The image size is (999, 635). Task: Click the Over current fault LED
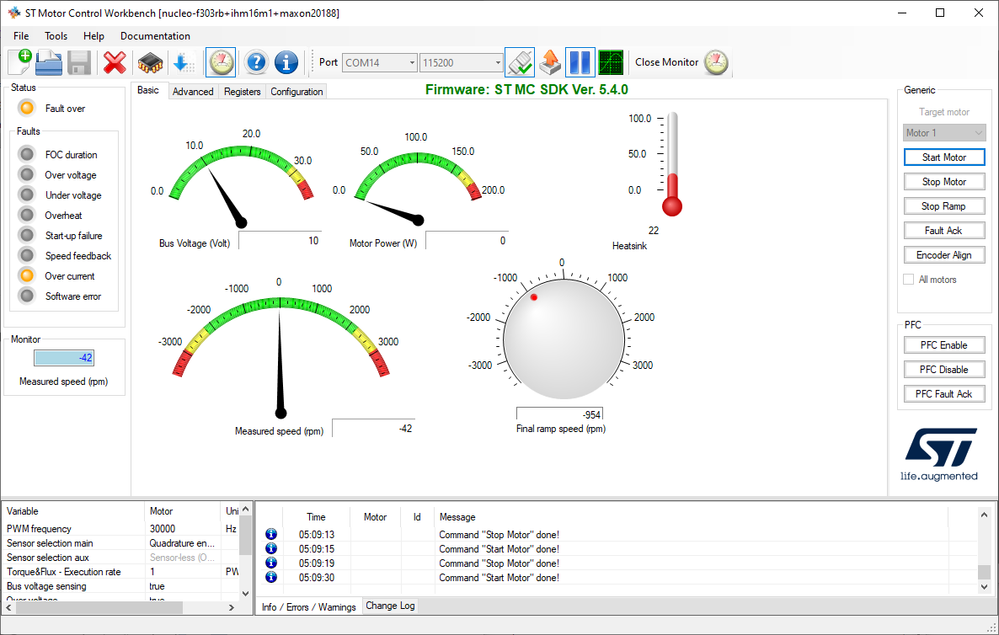coord(27,276)
